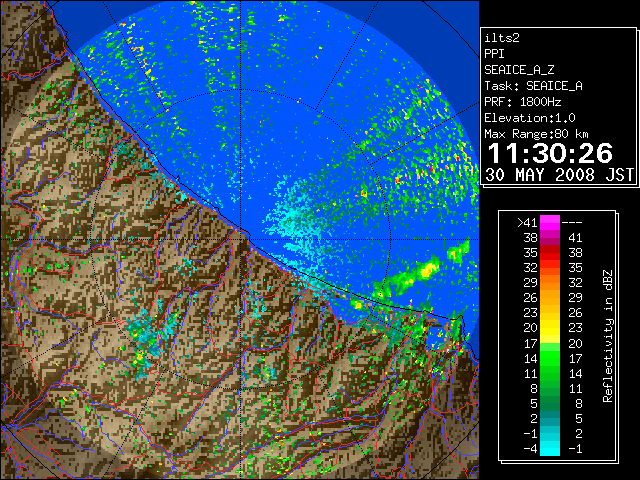The height and width of the screenshot is (480, 640).
Task: Pick the teal 2–5 dBZ swatch
Action: [550, 418]
